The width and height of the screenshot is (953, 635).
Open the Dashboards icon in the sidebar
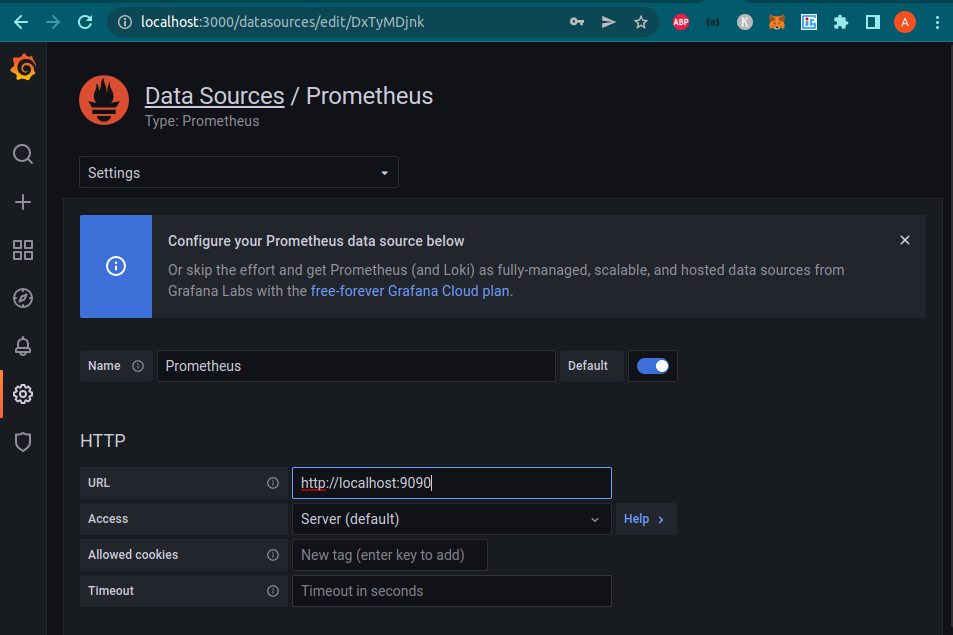pyautogui.click(x=22, y=250)
